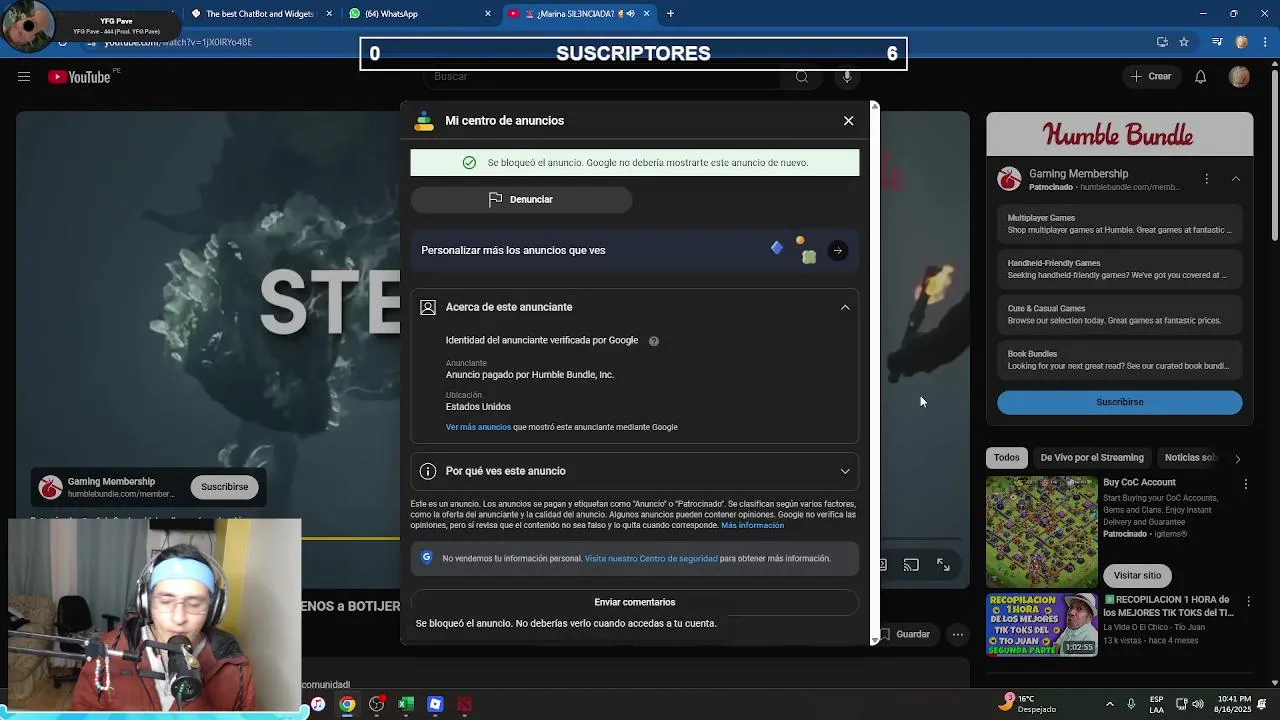This screenshot has height=720, width=1280.
Task: Click the advertiser person icon in dialog
Action: click(428, 307)
